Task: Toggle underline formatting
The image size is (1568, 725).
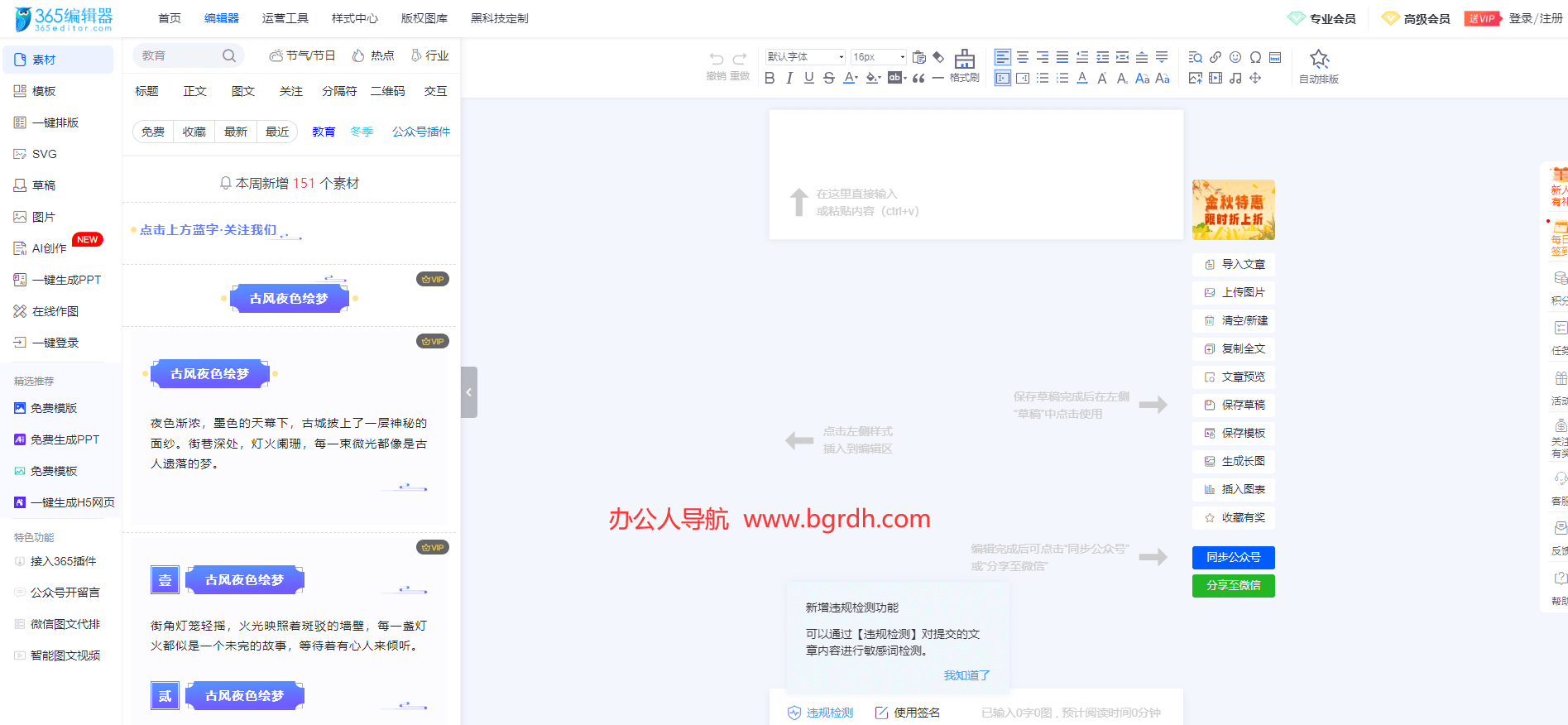Action: click(x=809, y=79)
